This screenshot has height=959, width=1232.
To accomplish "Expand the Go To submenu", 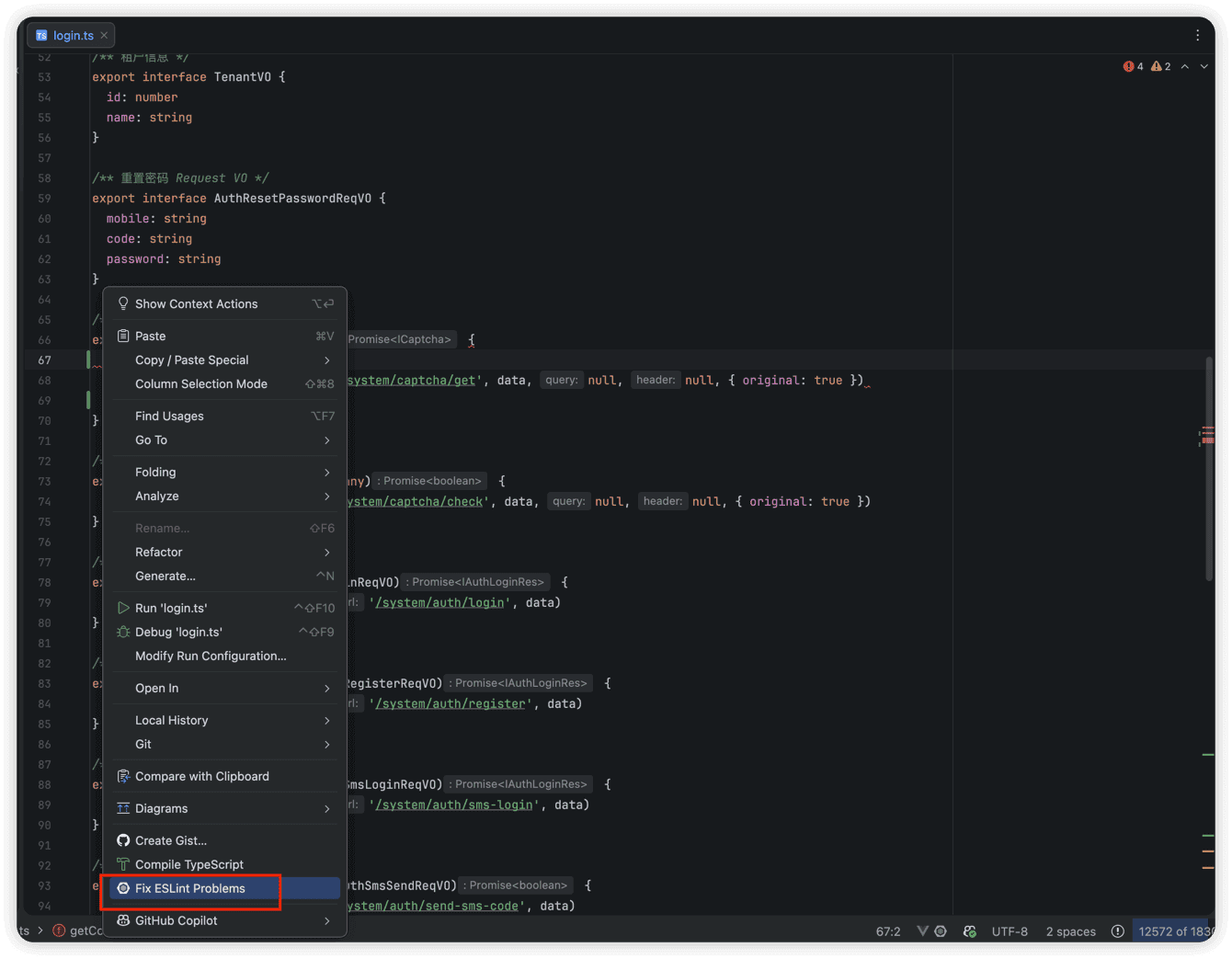I will coord(225,440).
